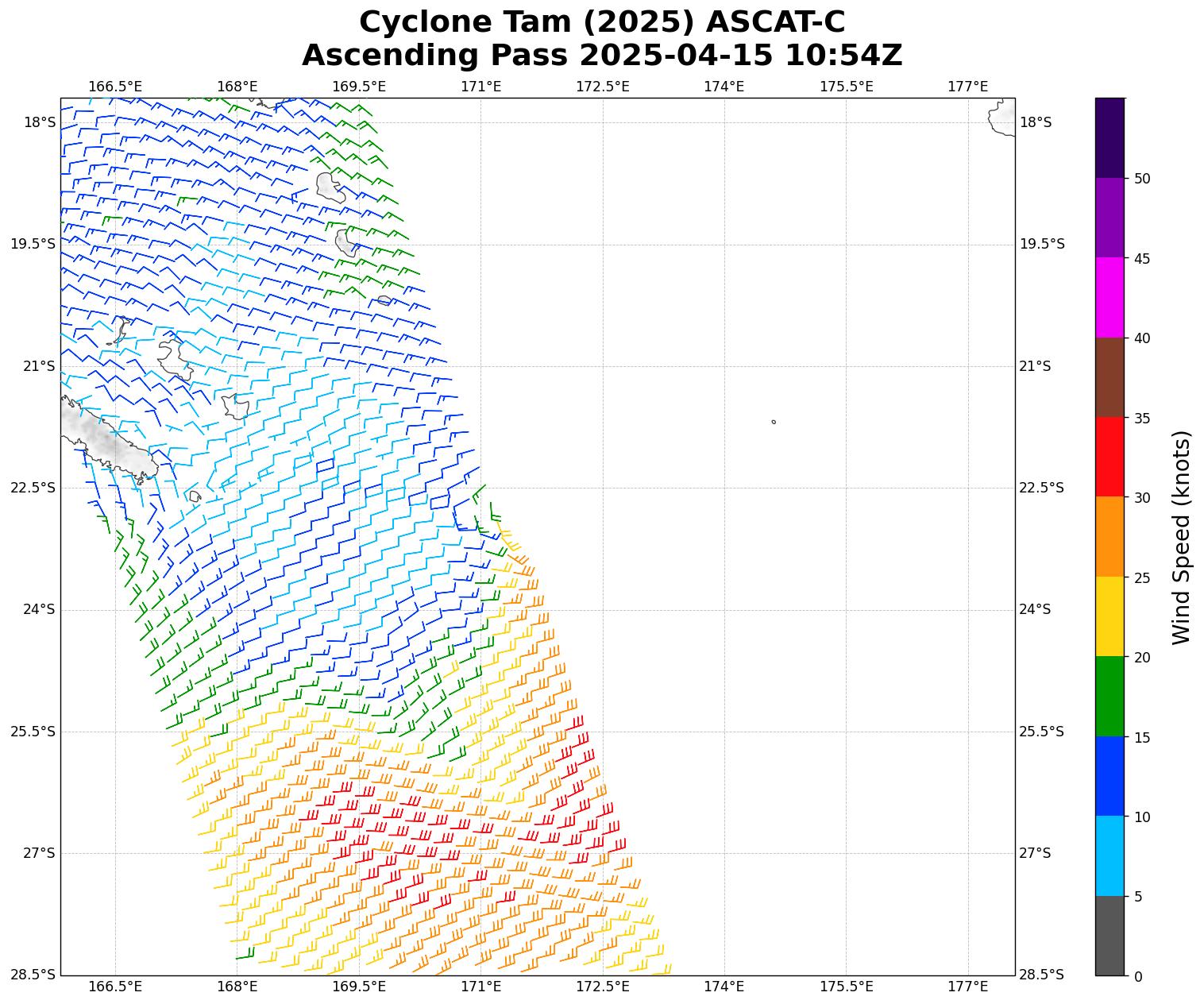Click the bottom axis label "166.5°E"
This screenshot has height=1004, width=1204.
[x=115, y=987]
